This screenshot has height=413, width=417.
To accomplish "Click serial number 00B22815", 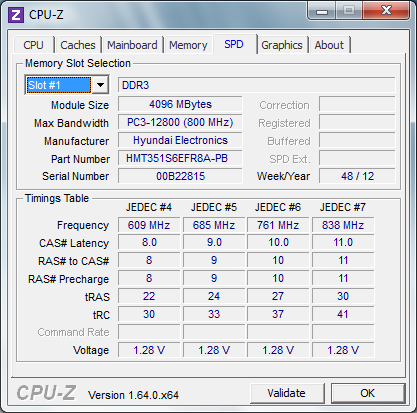I will pos(180,176).
